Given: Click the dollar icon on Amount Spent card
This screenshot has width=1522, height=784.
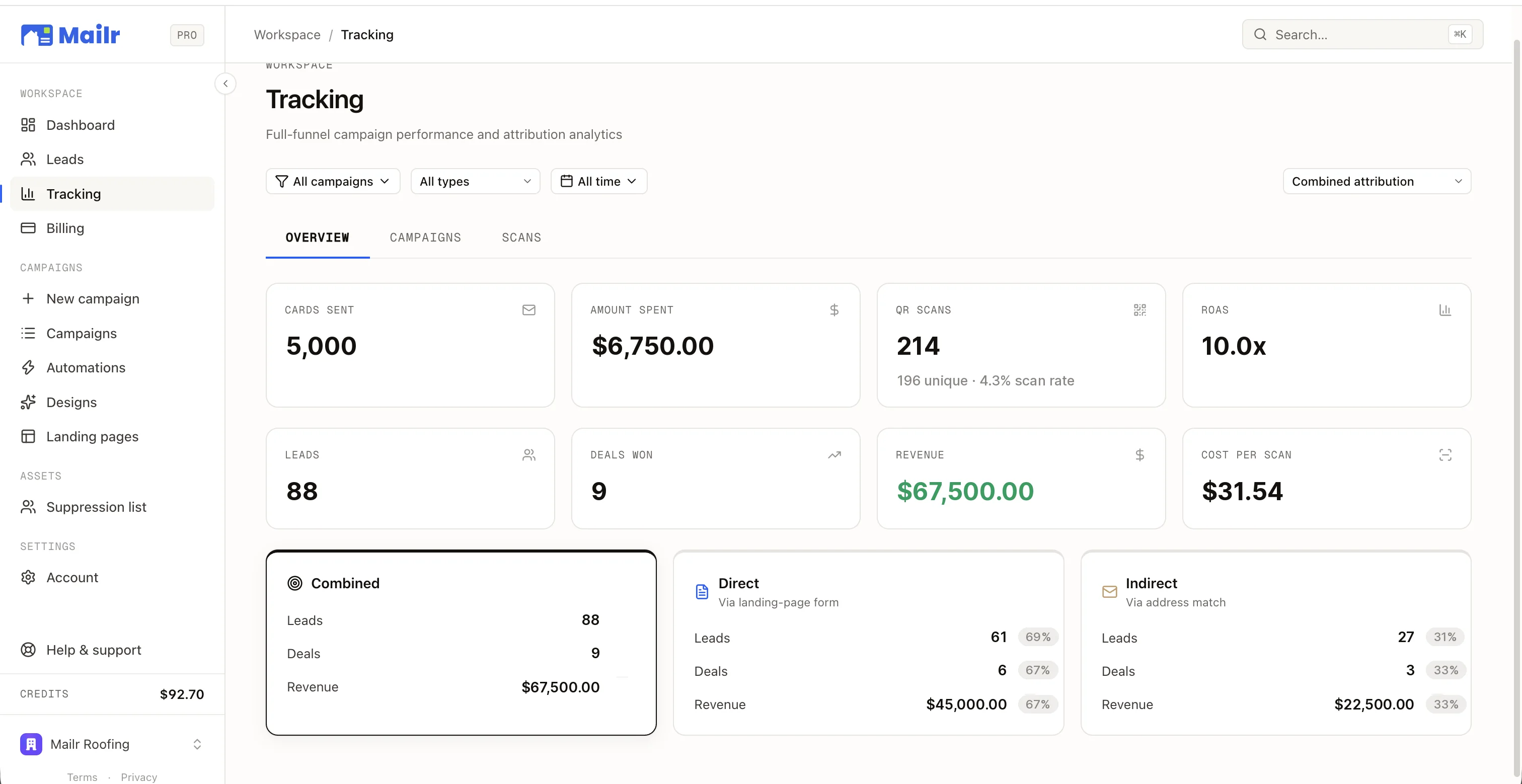Looking at the screenshot, I should (834, 310).
